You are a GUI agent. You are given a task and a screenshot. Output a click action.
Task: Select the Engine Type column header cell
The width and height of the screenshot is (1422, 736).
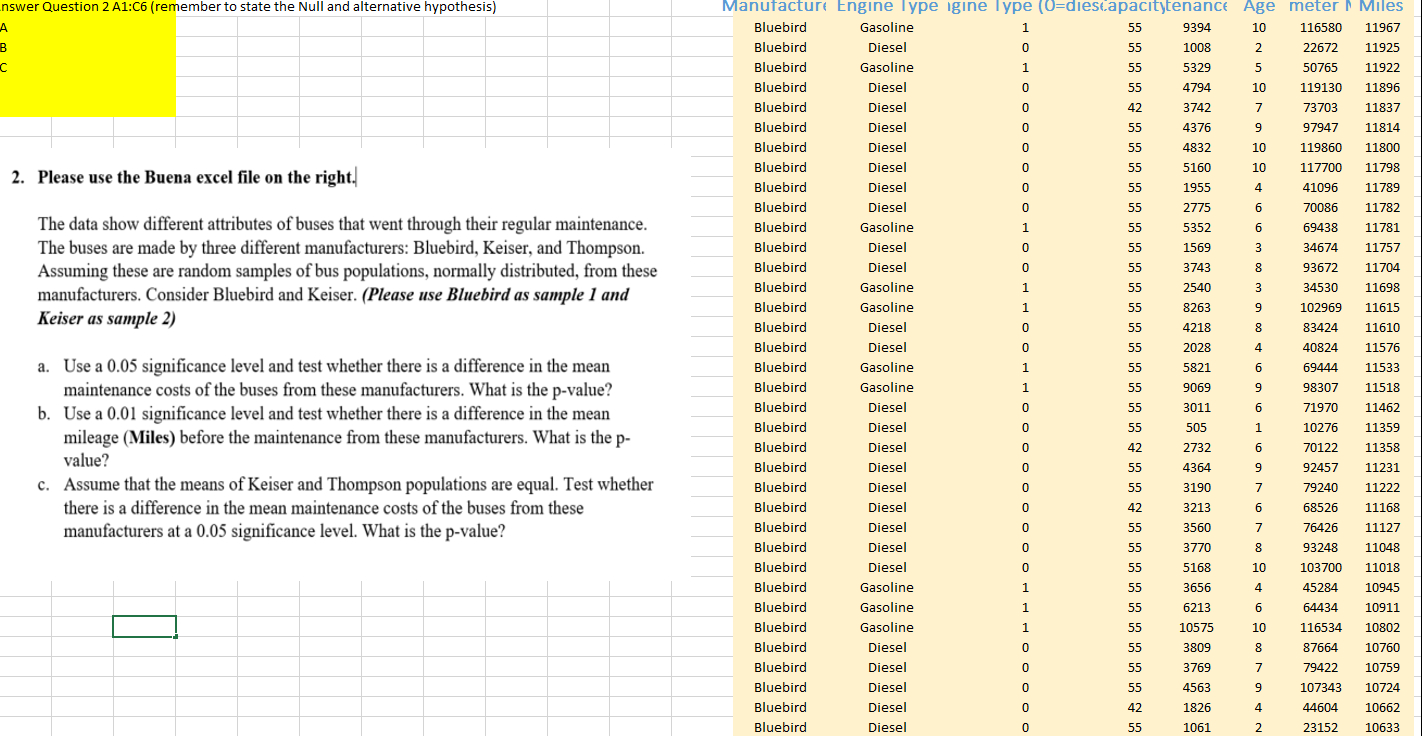tap(885, 7)
